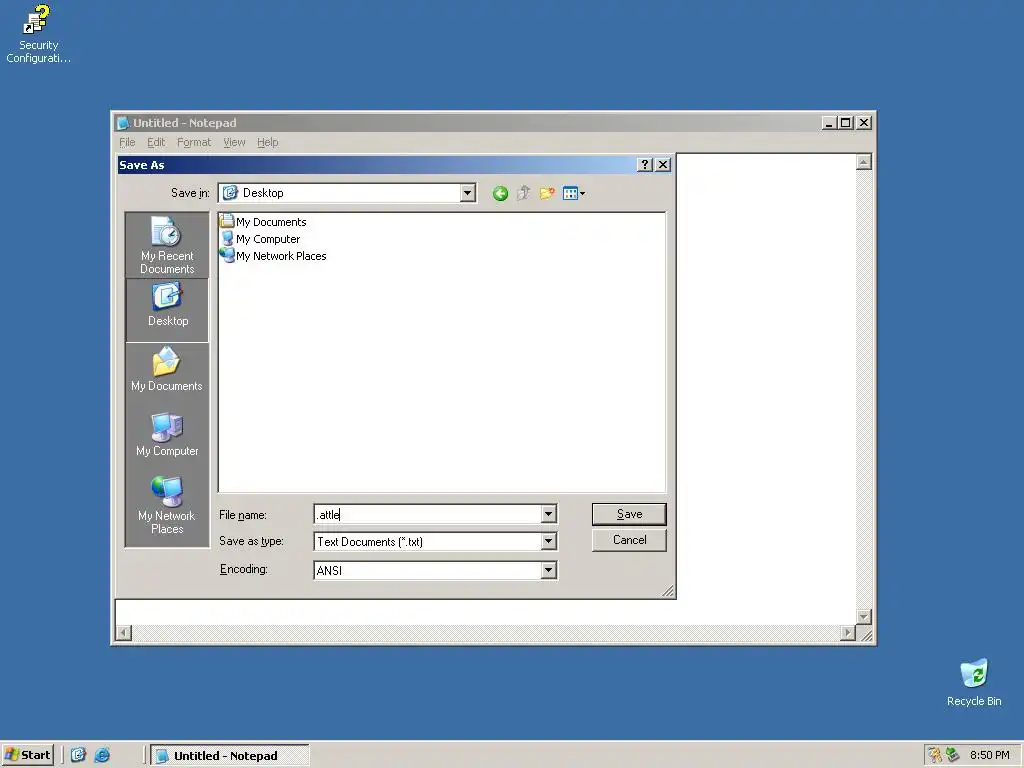Select My Network Places in file list
The height and width of the screenshot is (768, 1024).
pos(274,256)
